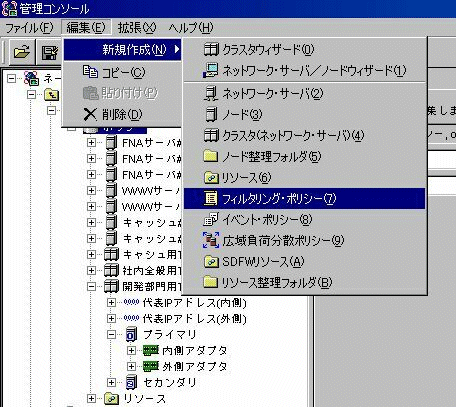Select the プライマリ tree item
The image size is (456, 407).
170,335
